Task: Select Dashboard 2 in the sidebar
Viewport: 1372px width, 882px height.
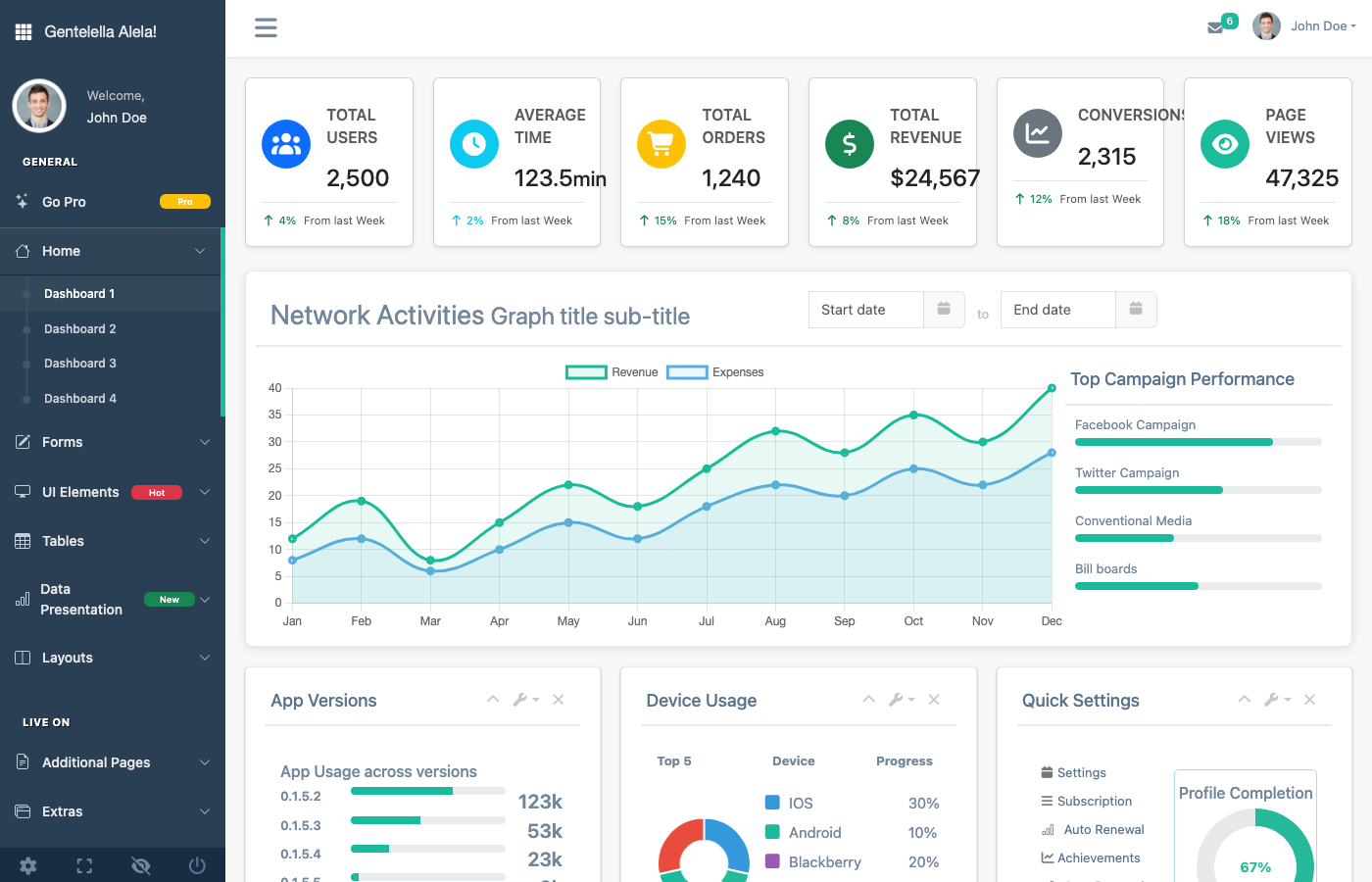Action: 79,328
